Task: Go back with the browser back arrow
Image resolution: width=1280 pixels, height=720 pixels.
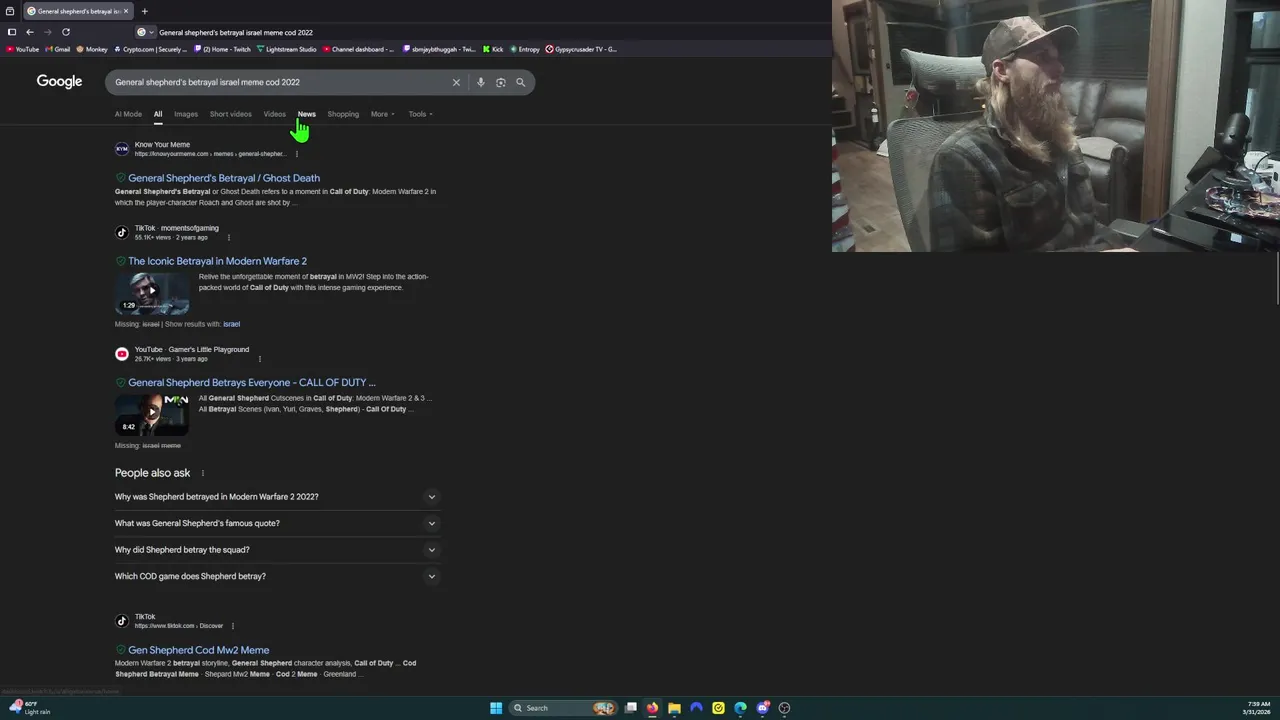Action: [x=29, y=32]
